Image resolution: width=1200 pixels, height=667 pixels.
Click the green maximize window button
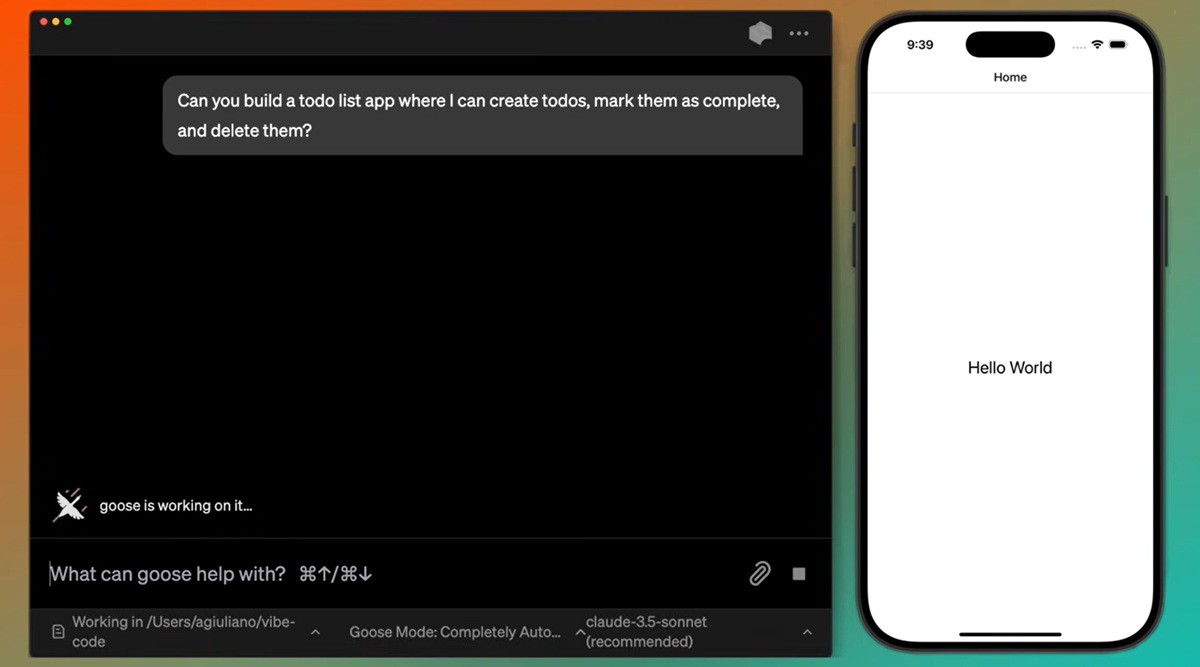coord(68,21)
